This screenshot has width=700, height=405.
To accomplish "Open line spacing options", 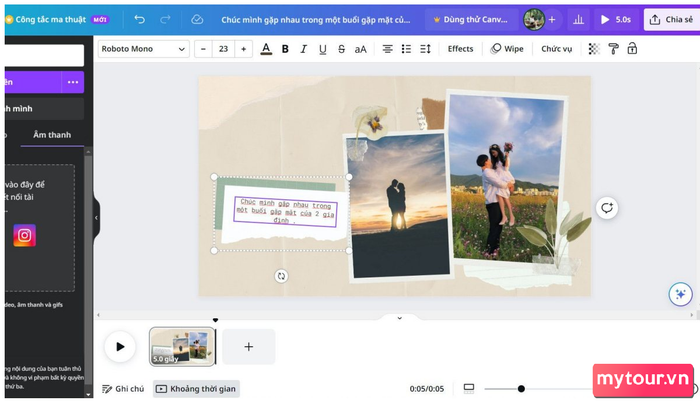I will pyautogui.click(x=425, y=49).
